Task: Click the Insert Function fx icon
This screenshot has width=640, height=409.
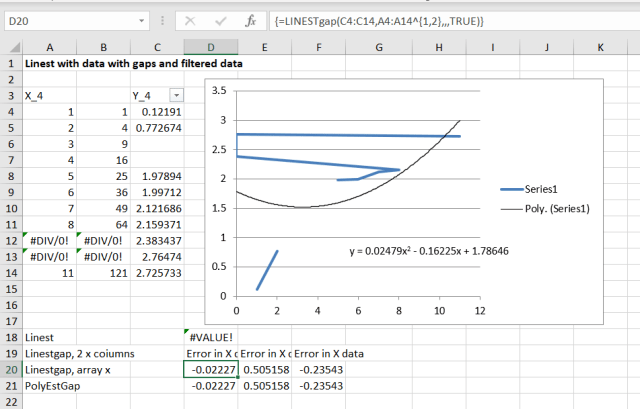Action: coord(252,20)
